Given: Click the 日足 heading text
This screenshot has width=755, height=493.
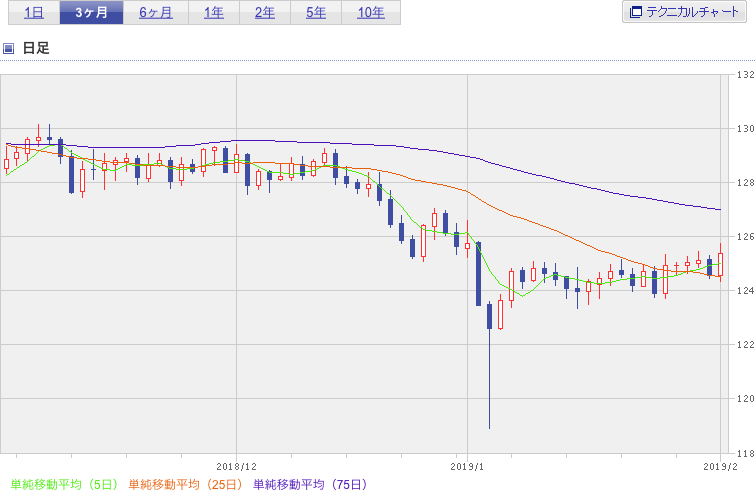Looking at the screenshot, I should tap(36, 48).
